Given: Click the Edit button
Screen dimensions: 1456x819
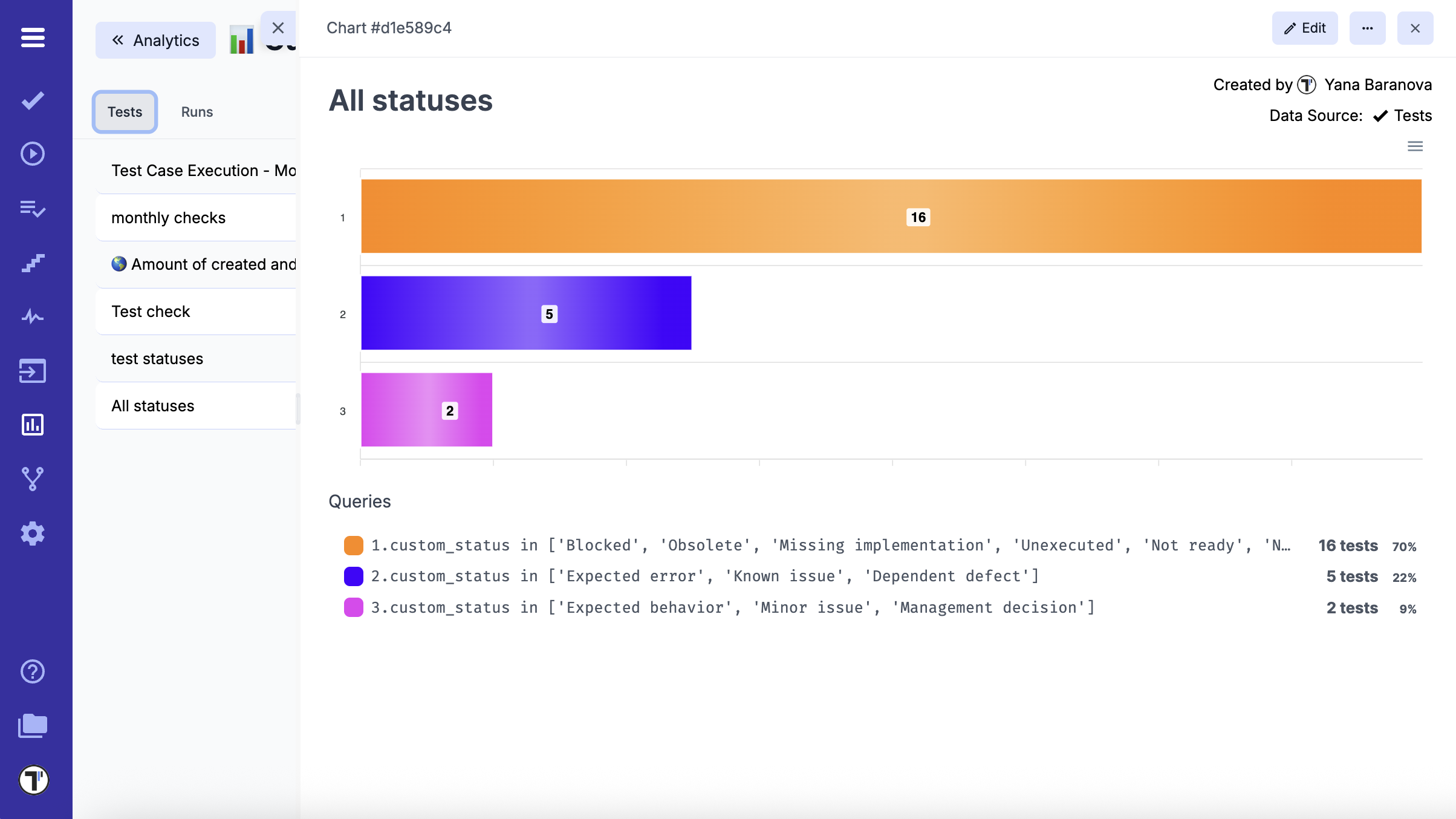Looking at the screenshot, I should (x=1304, y=28).
